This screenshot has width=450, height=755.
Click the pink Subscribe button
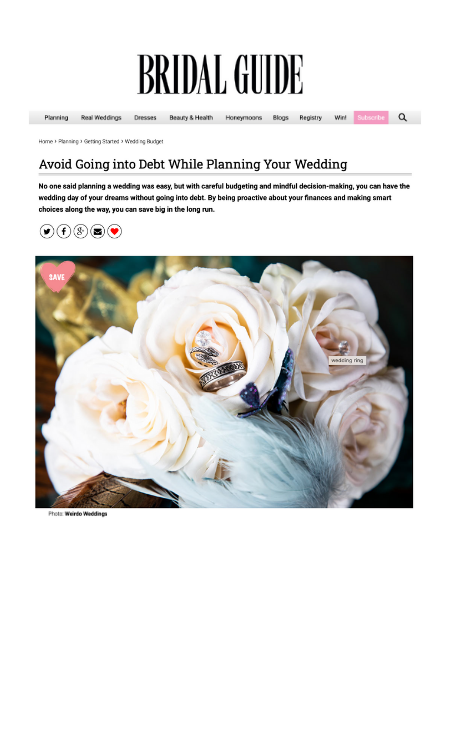(371, 117)
